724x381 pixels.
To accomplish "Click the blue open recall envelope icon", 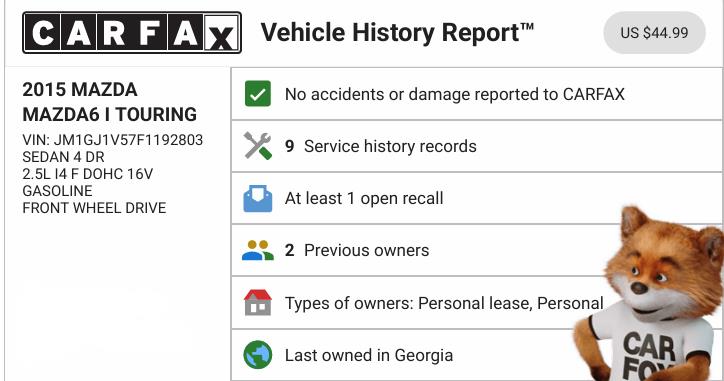I will point(258,199).
